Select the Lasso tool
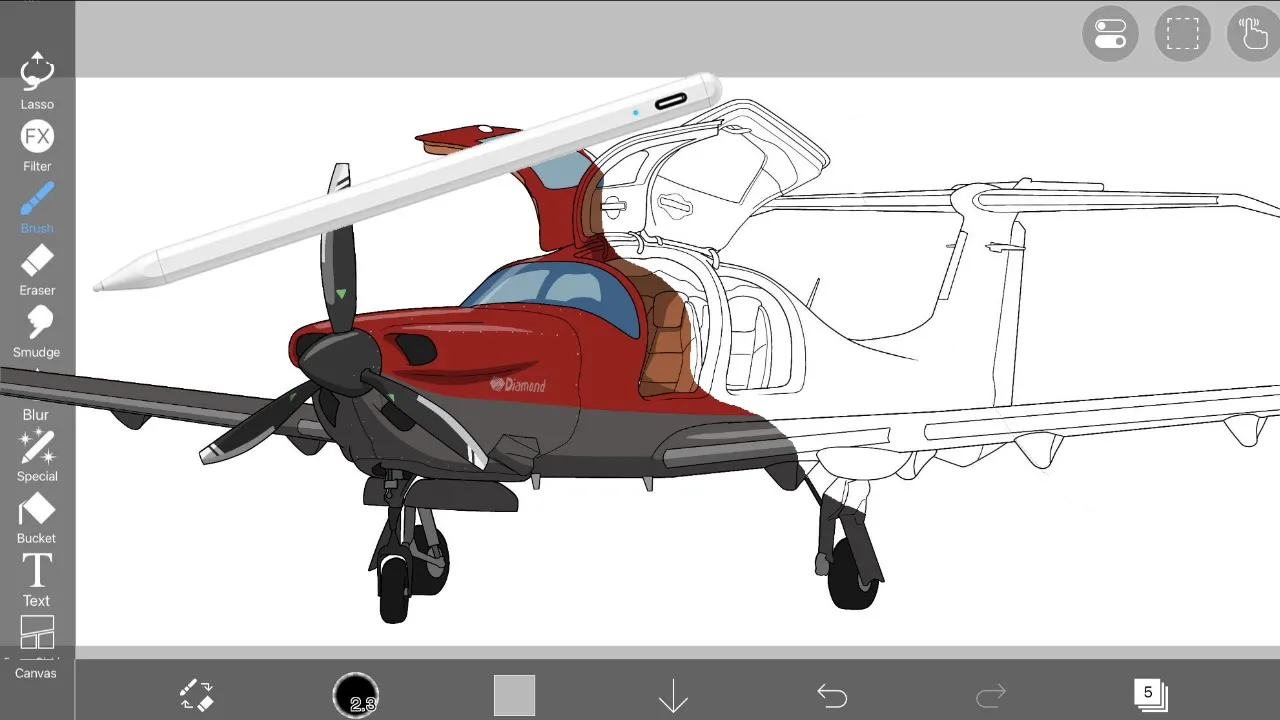 click(37, 80)
